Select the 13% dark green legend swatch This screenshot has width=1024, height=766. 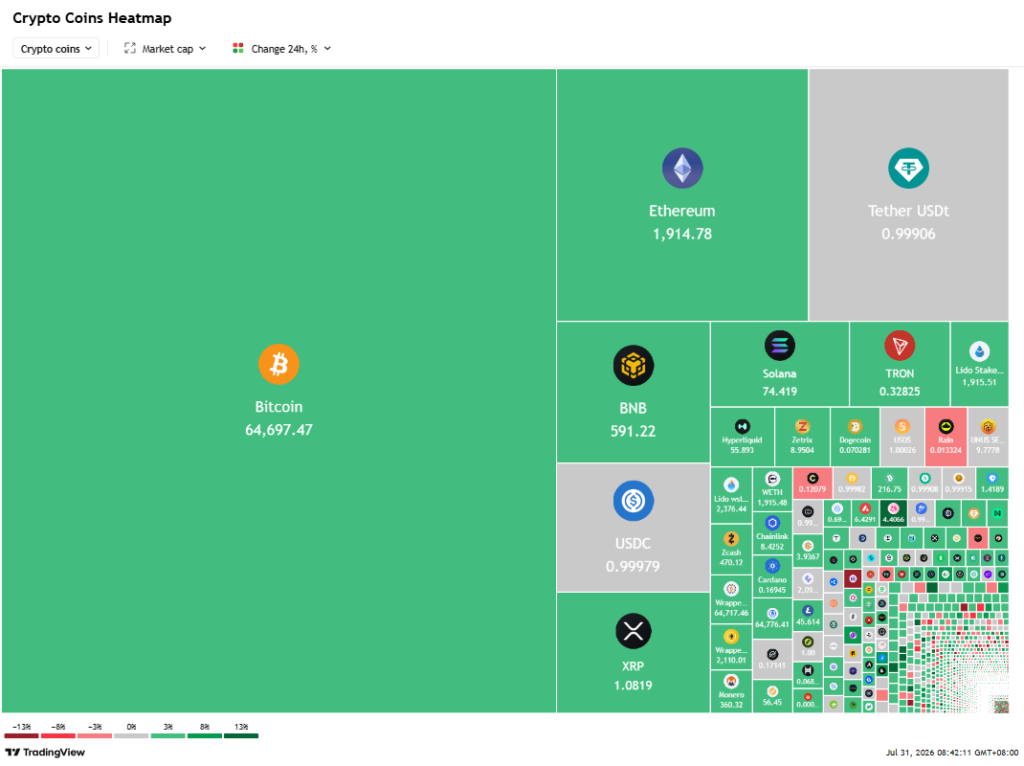241,736
